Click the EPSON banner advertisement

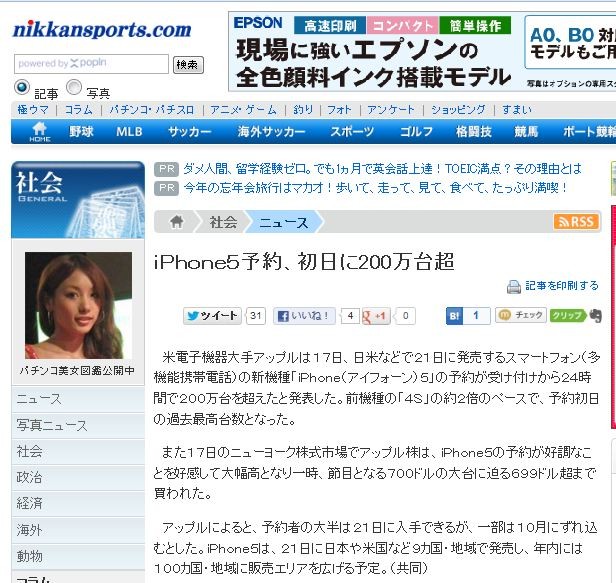[x=422, y=51]
